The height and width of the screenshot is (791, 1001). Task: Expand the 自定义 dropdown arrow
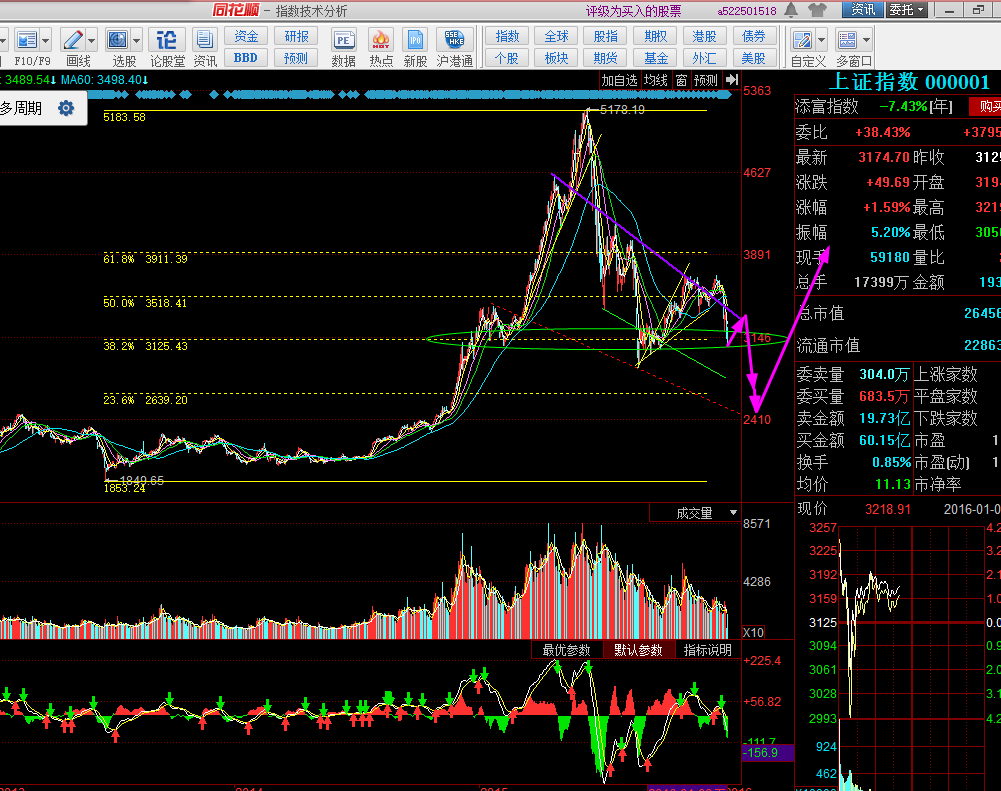click(821, 40)
